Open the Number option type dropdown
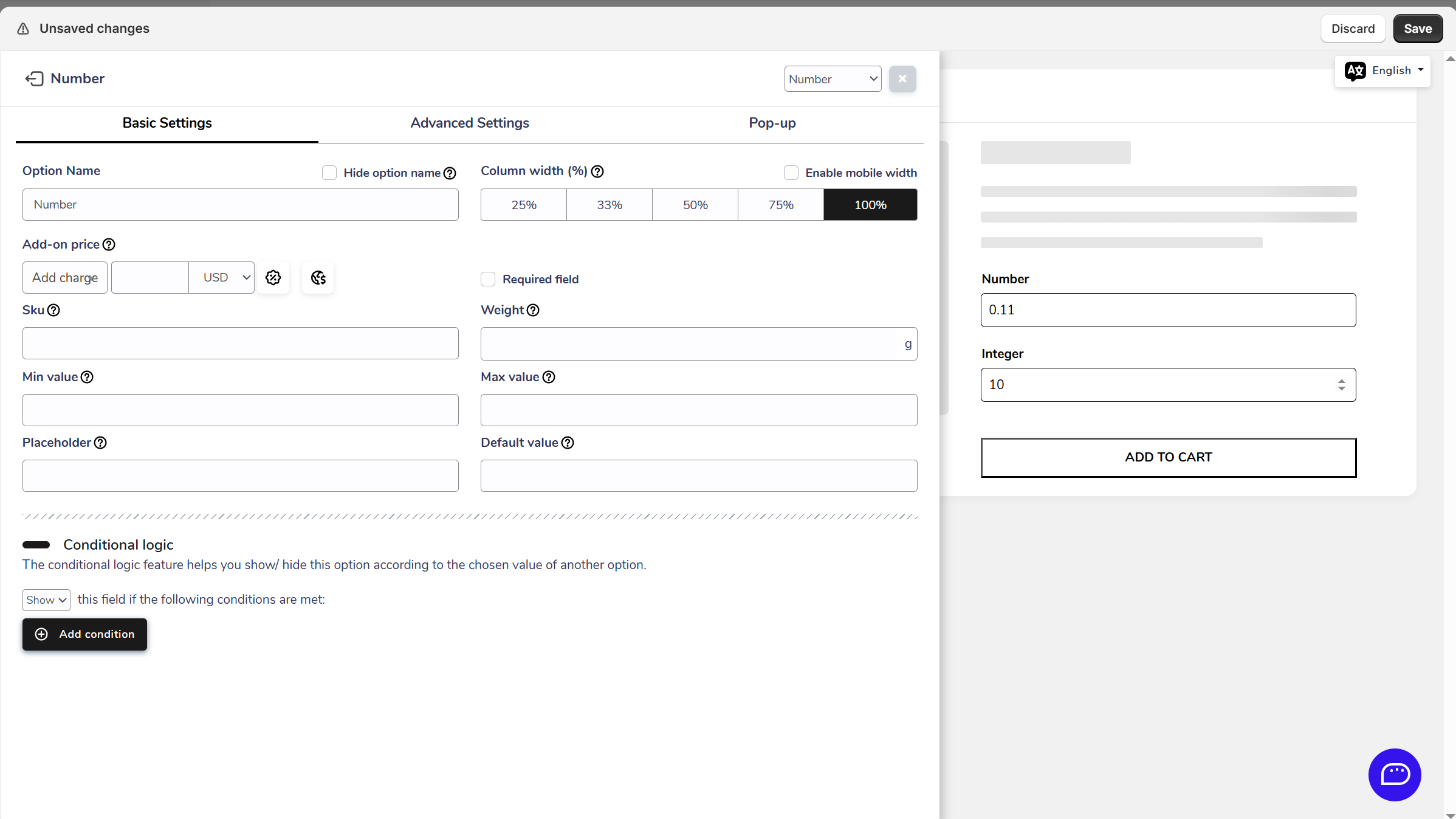Screen dimensions: 1456x819 coord(833,79)
